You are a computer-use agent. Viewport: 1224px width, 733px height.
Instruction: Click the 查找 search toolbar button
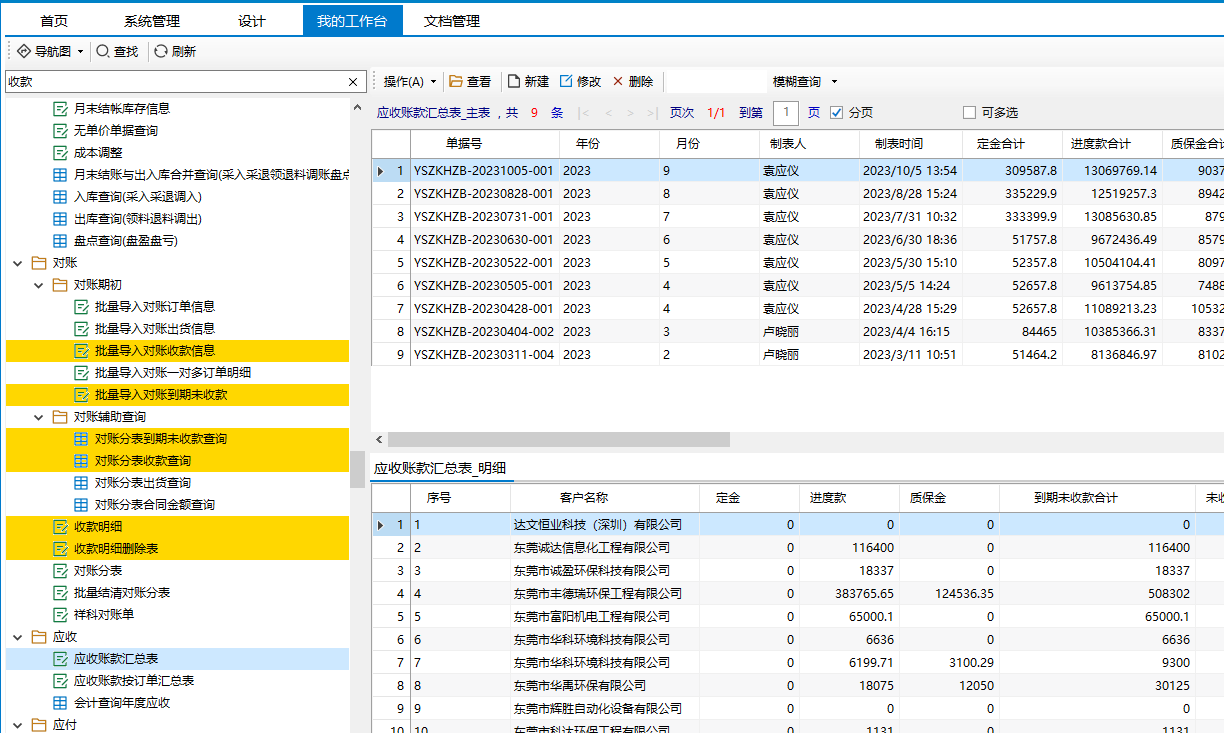point(117,51)
